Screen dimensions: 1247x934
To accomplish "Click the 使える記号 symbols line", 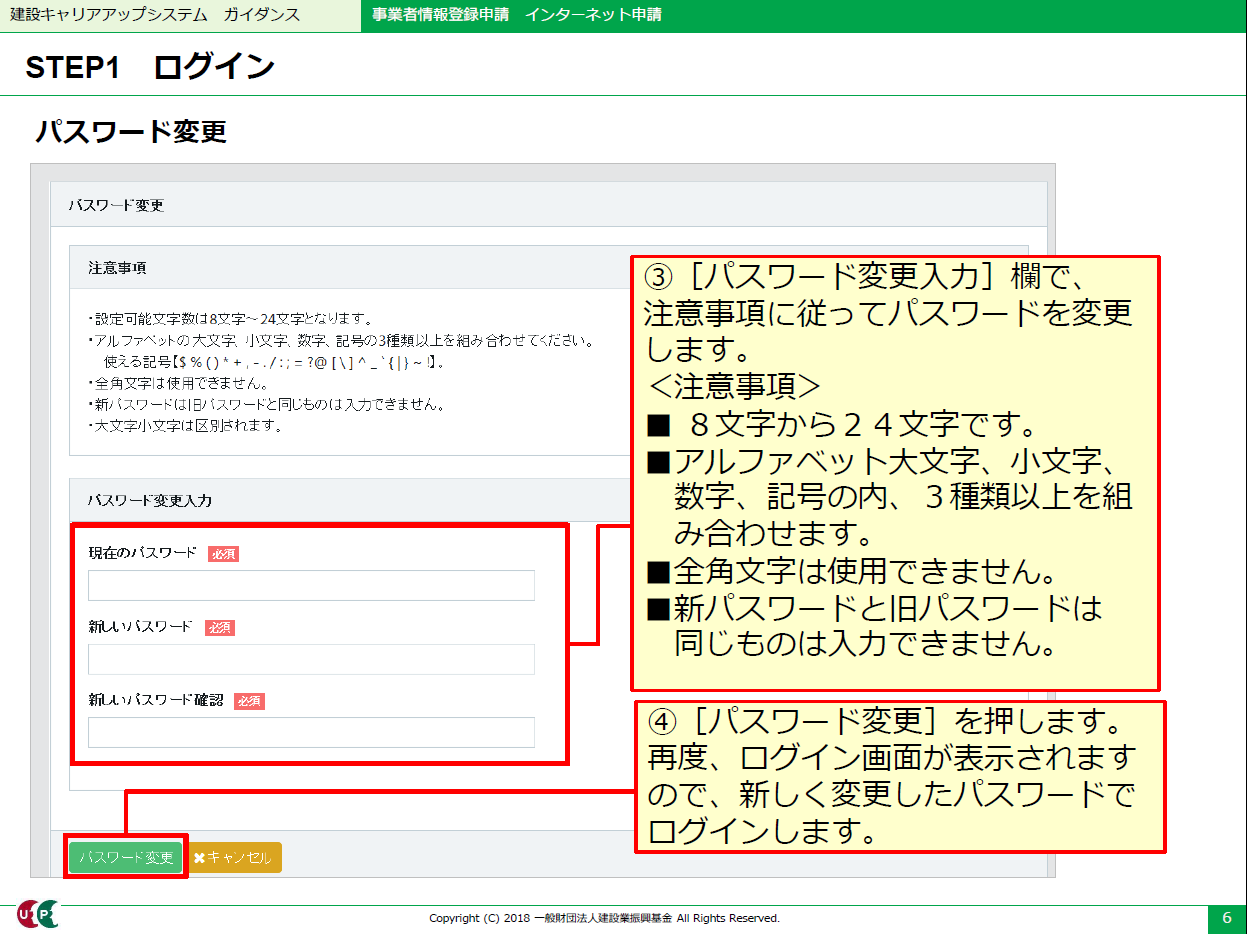I will tap(275, 362).
